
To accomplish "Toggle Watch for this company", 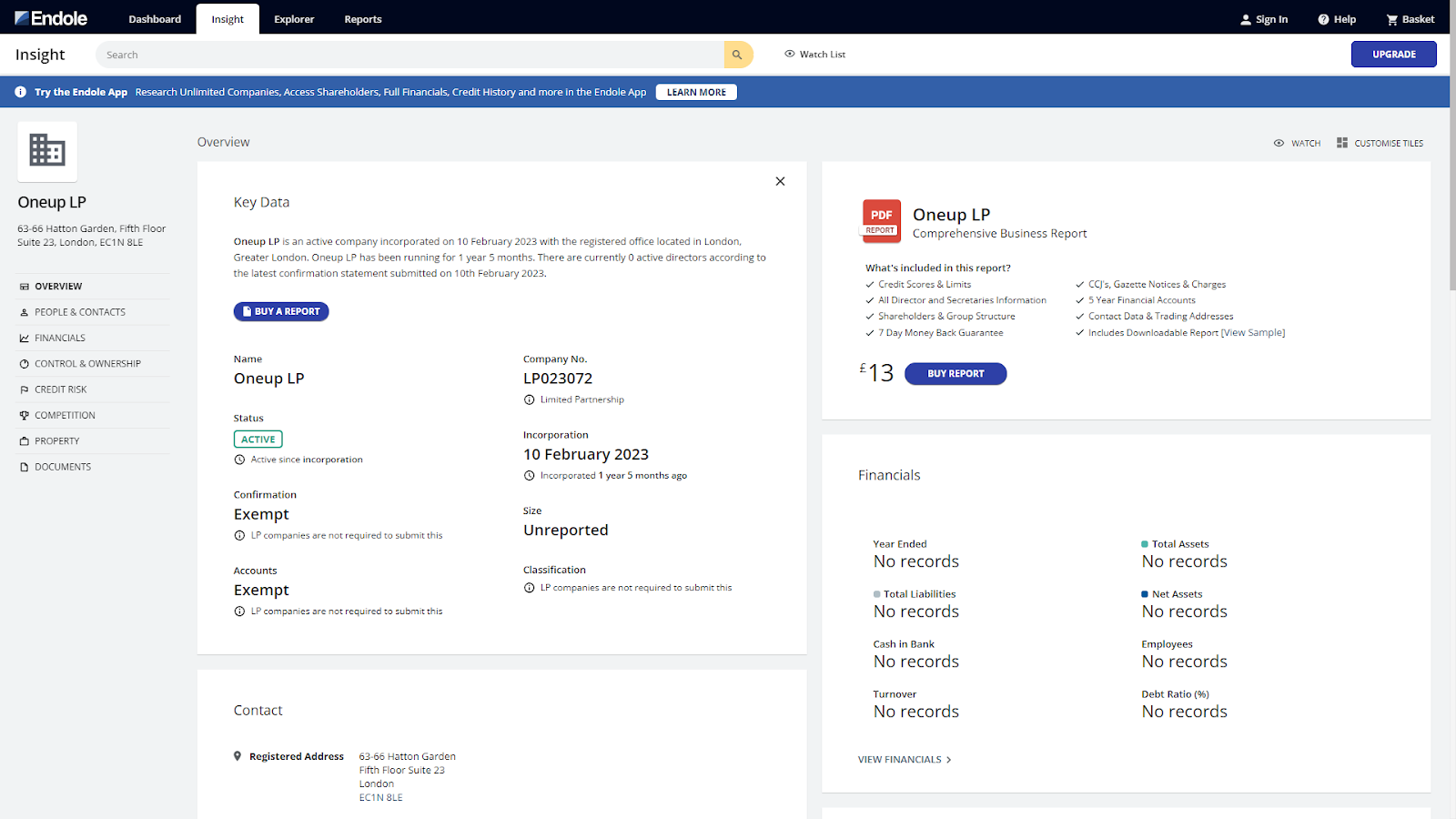I will coord(1297,143).
